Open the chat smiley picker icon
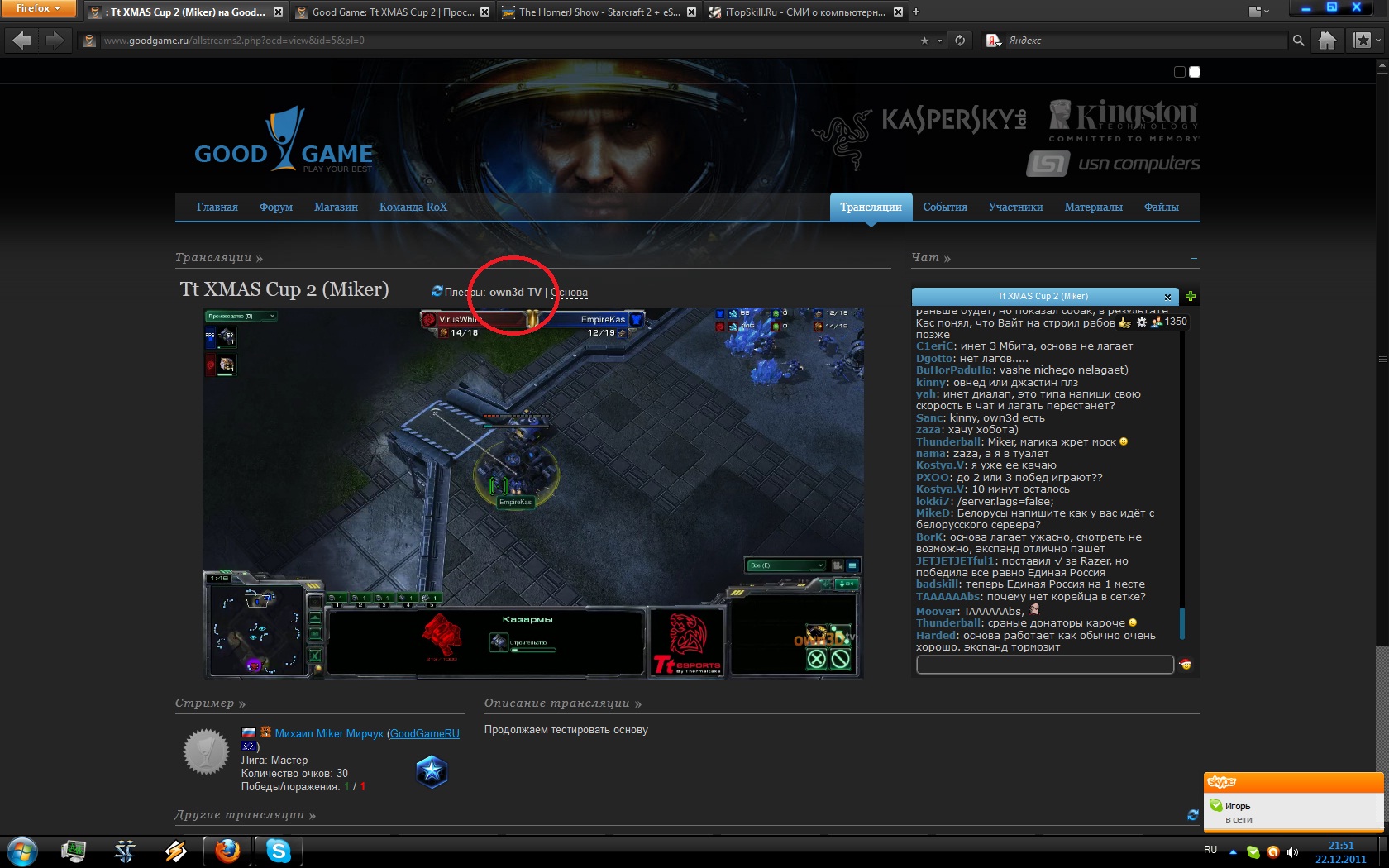The height and width of the screenshot is (868, 1389). click(1185, 665)
